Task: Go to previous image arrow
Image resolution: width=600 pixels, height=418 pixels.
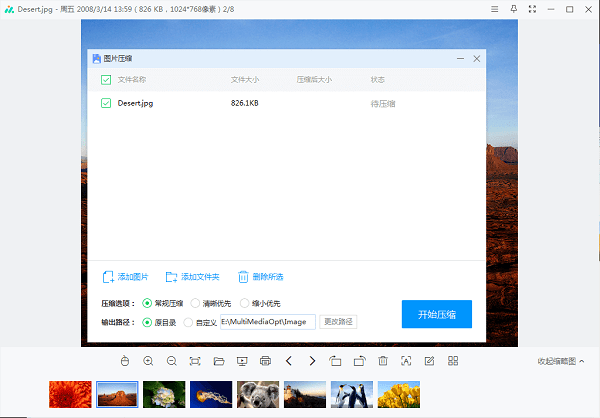Action: [289, 360]
